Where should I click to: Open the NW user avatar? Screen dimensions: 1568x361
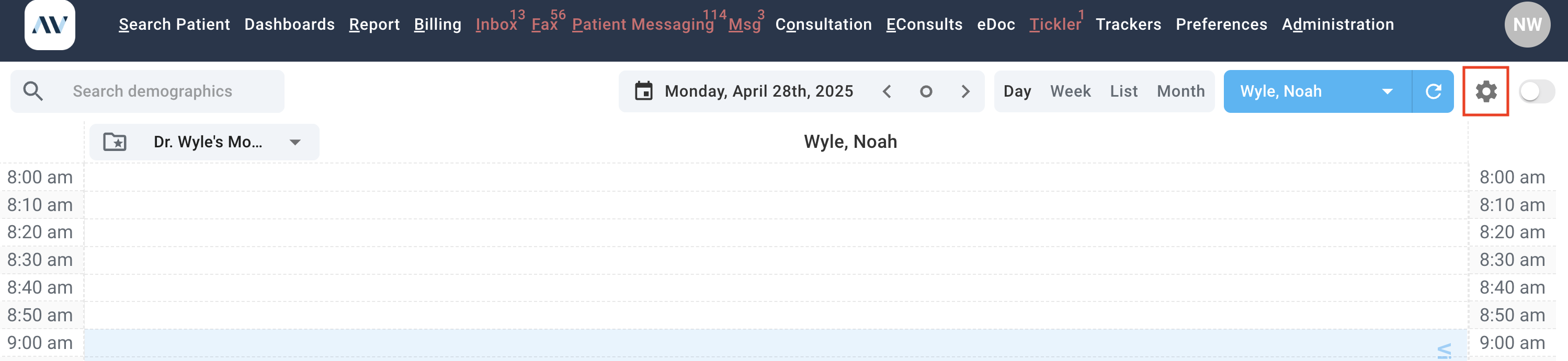click(x=1527, y=25)
